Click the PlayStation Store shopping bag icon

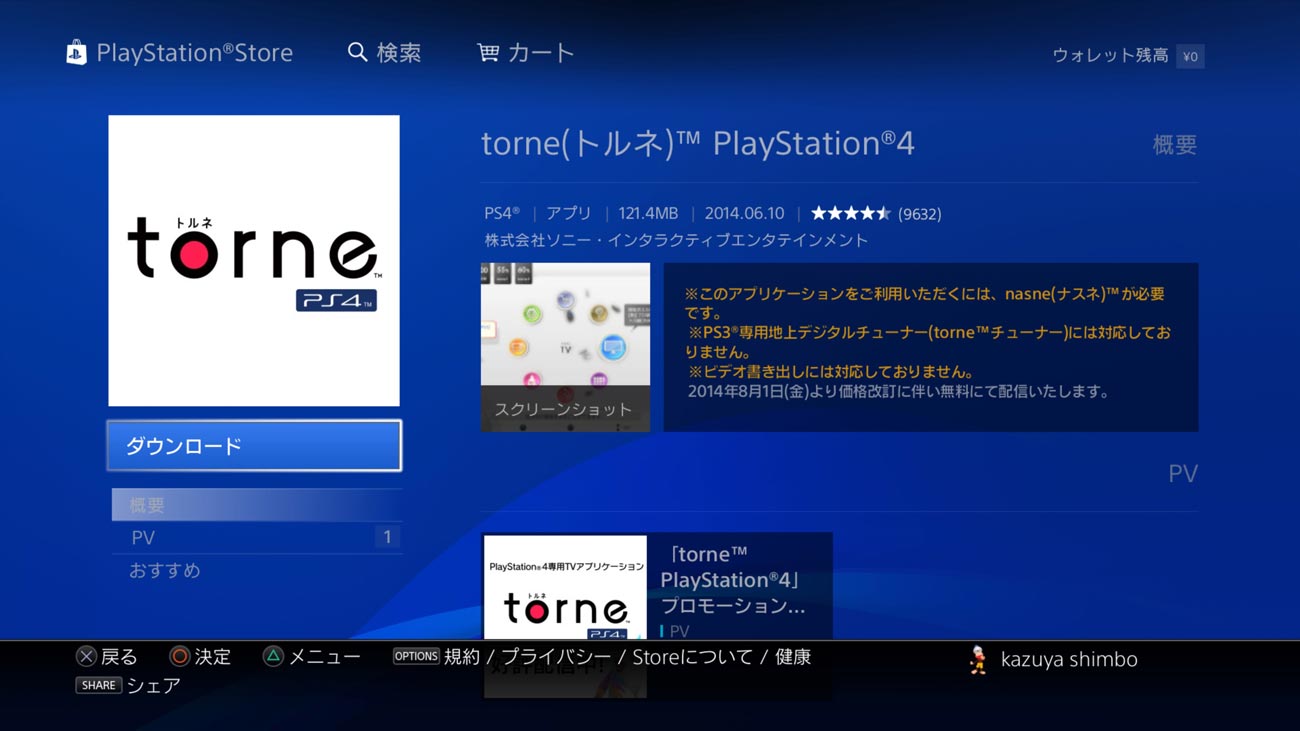pos(76,53)
